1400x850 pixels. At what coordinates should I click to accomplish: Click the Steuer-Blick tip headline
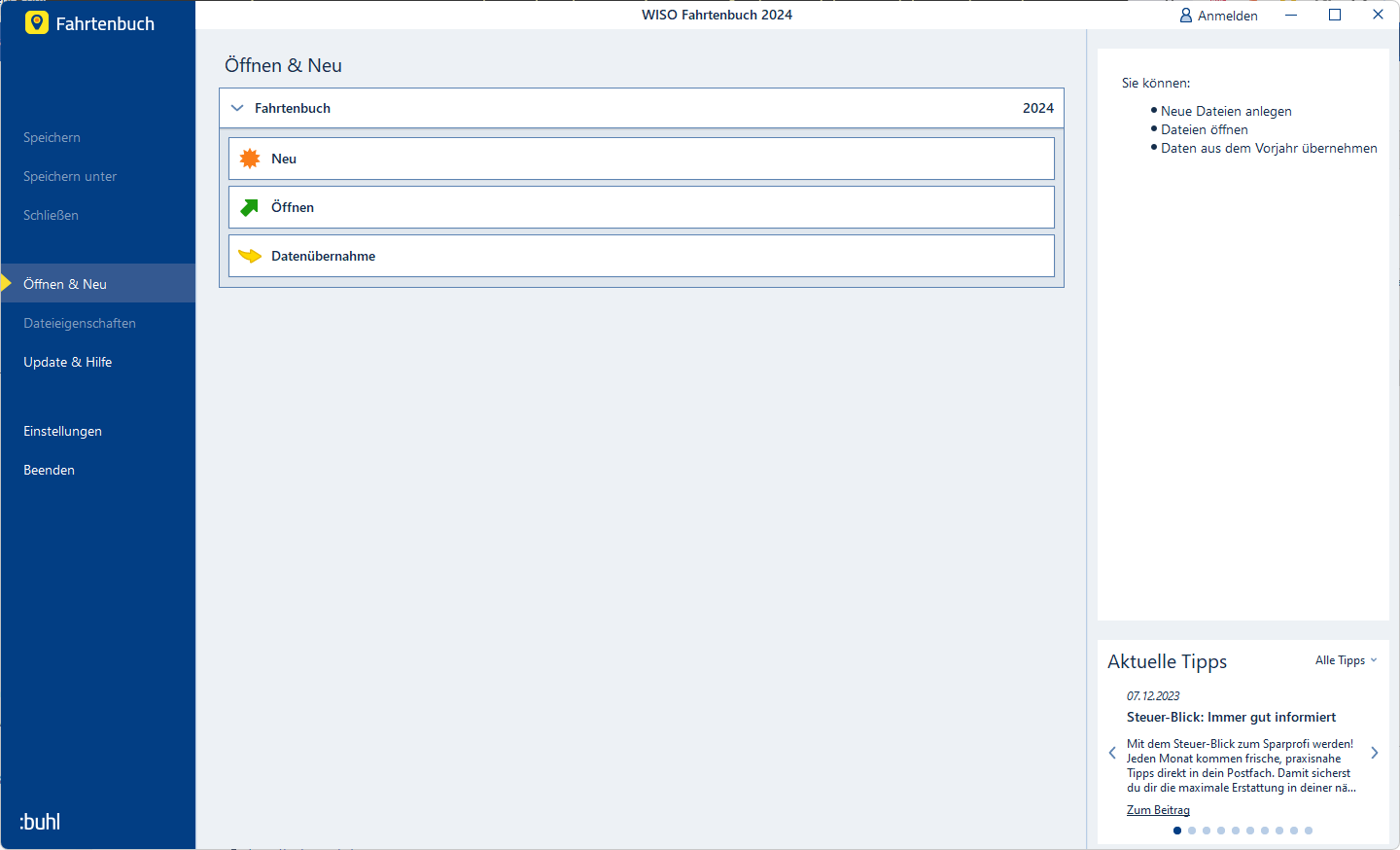pos(1231,717)
